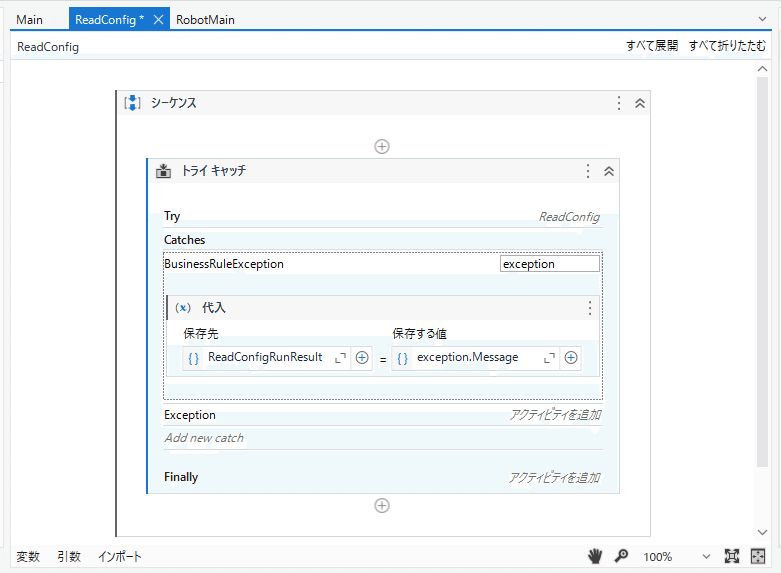781x573 pixels.
Task: Click the scrollbar up arrow
Action: (x=762, y=69)
